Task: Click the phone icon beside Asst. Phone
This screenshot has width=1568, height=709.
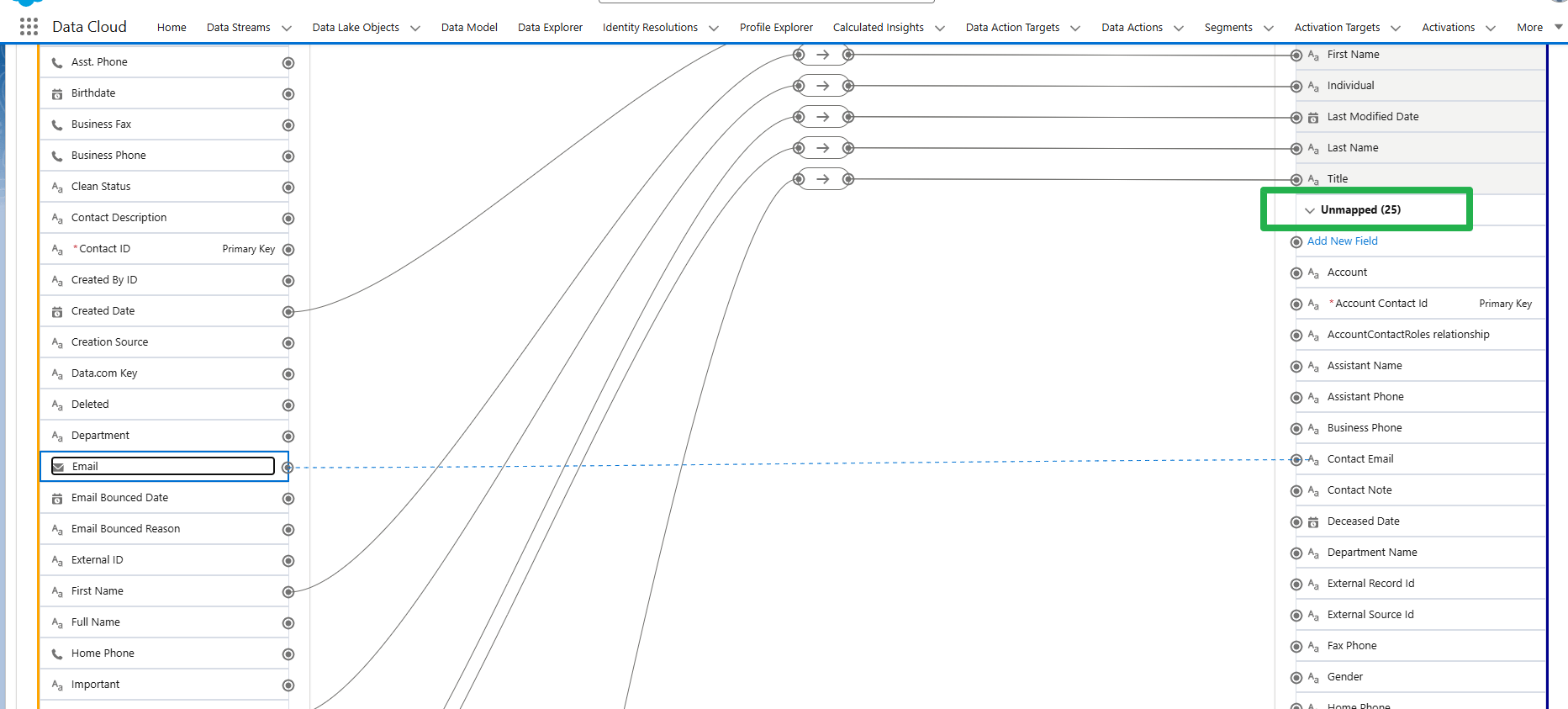Action: pyautogui.click(x=57, y=62)
